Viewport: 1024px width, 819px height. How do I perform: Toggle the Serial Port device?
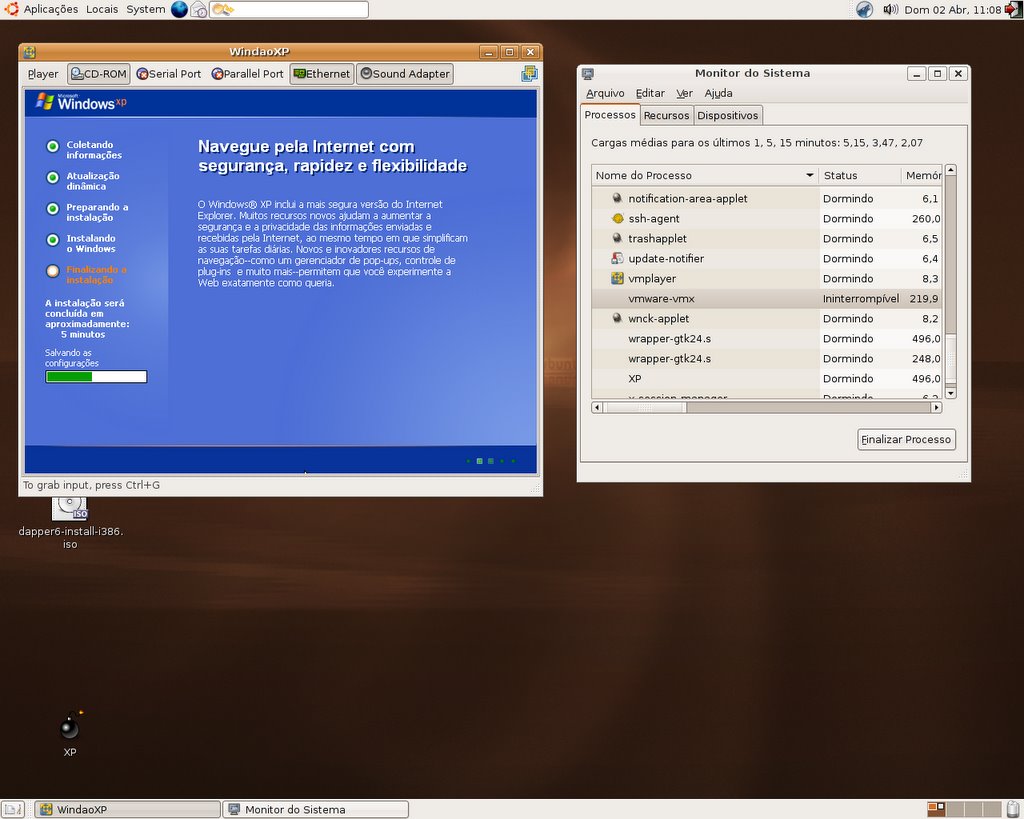[x=168, y=74]
